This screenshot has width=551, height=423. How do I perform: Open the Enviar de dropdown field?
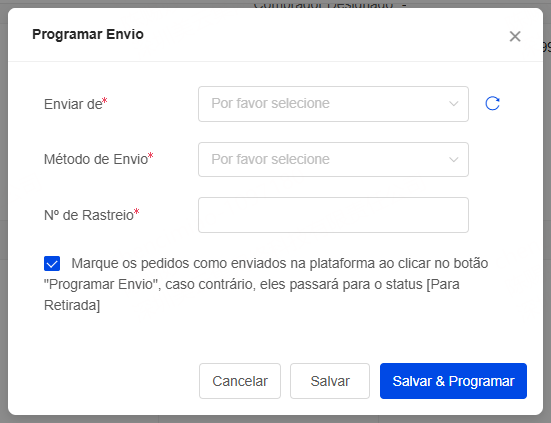(333, 104)
